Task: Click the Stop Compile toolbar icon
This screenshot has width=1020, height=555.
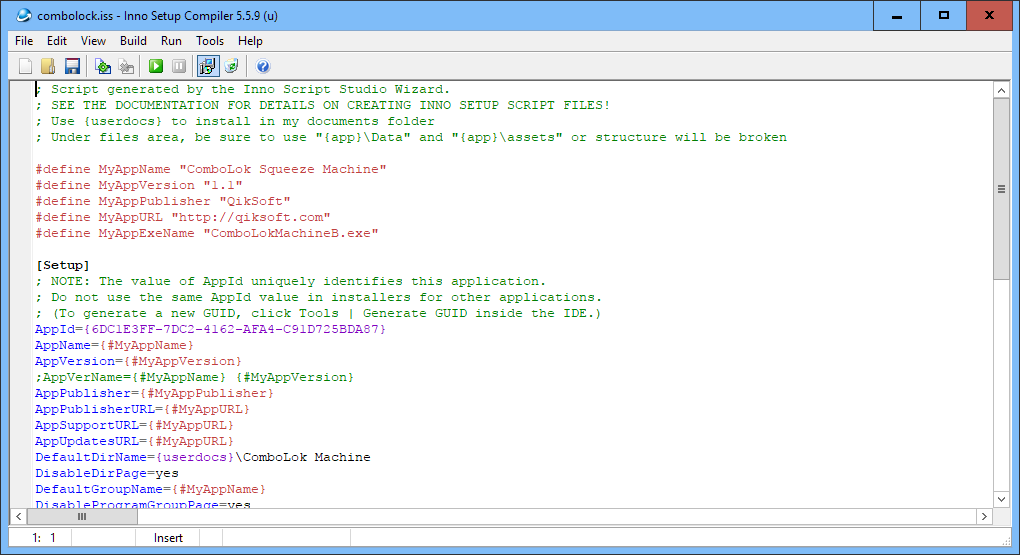Action: (x=126, y=66)
